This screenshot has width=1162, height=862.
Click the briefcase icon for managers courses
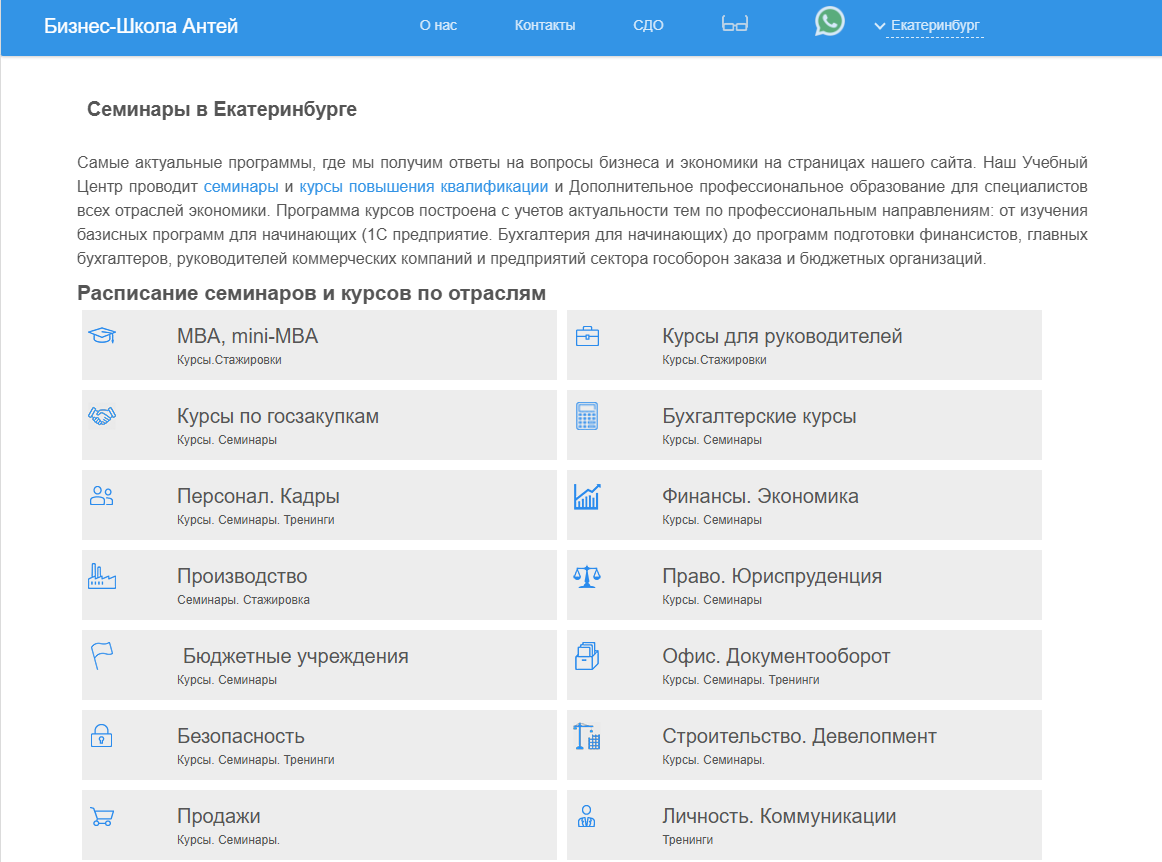(587, 336)
